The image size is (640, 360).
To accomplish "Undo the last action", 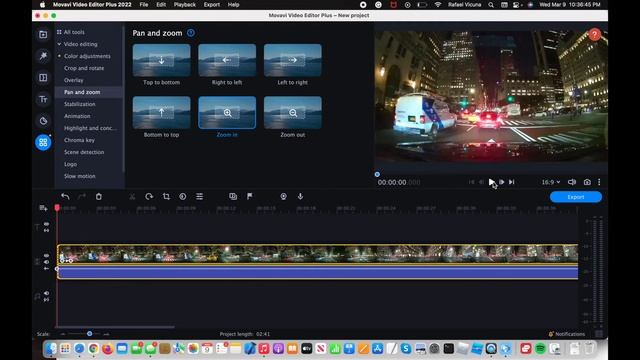I will pyautogui.click(x=65, y=196).
